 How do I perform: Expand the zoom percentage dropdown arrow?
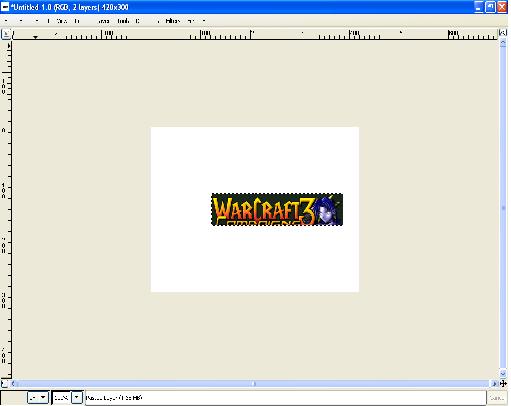[x=77, y=397]
